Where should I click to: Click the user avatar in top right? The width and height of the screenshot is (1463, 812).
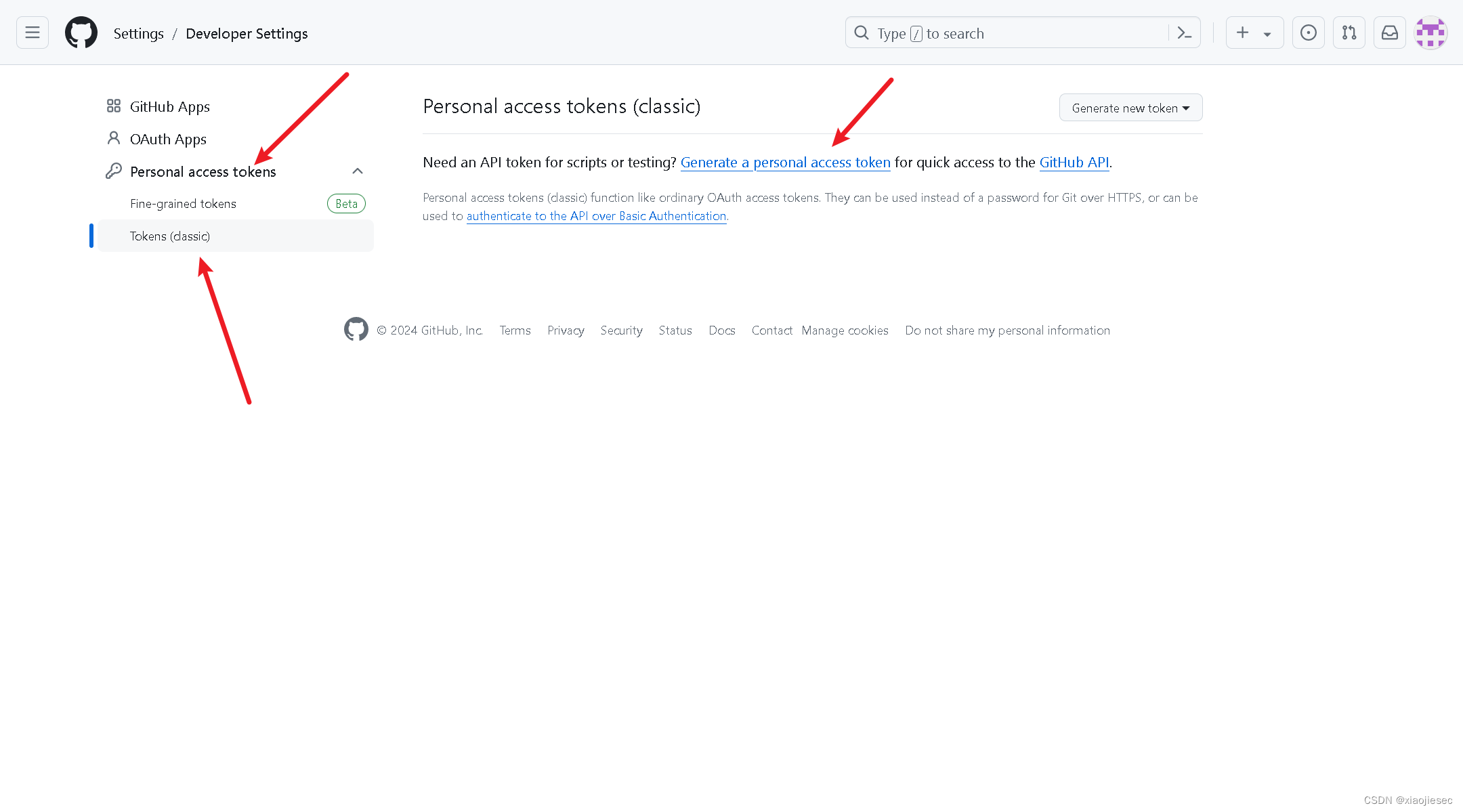click(1430, 33)
